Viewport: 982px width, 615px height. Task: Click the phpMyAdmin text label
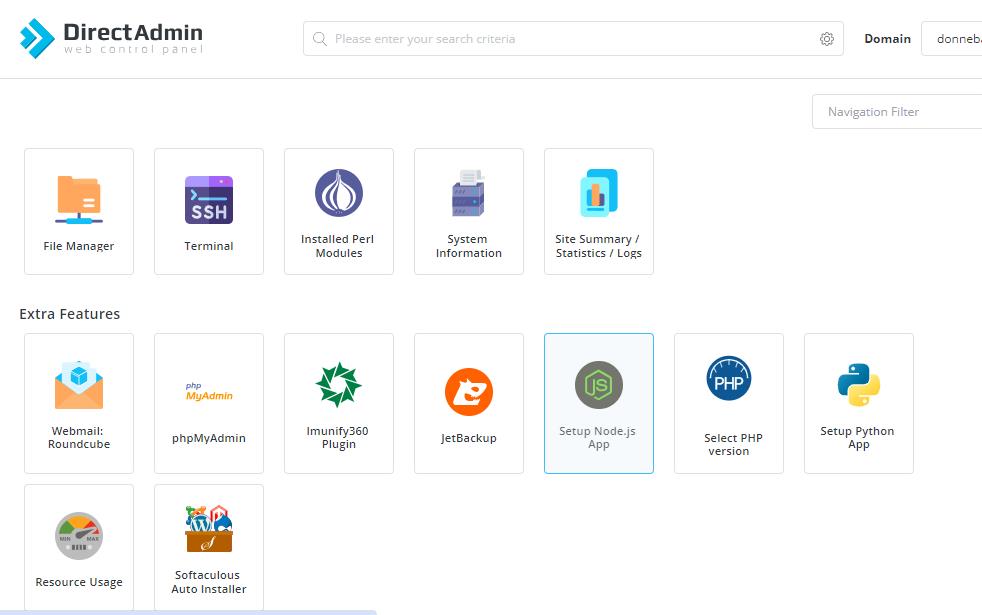(209, 438)
